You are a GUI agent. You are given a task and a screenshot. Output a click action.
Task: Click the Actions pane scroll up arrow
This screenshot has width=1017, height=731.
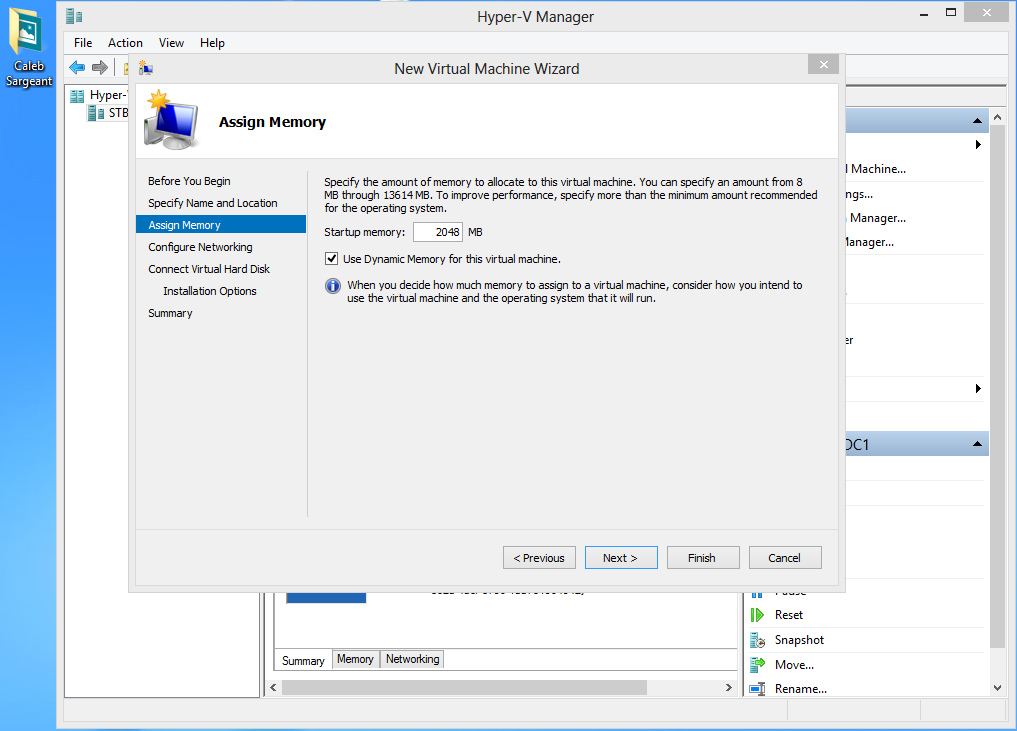pyautogui.click(x=998, y=117)
